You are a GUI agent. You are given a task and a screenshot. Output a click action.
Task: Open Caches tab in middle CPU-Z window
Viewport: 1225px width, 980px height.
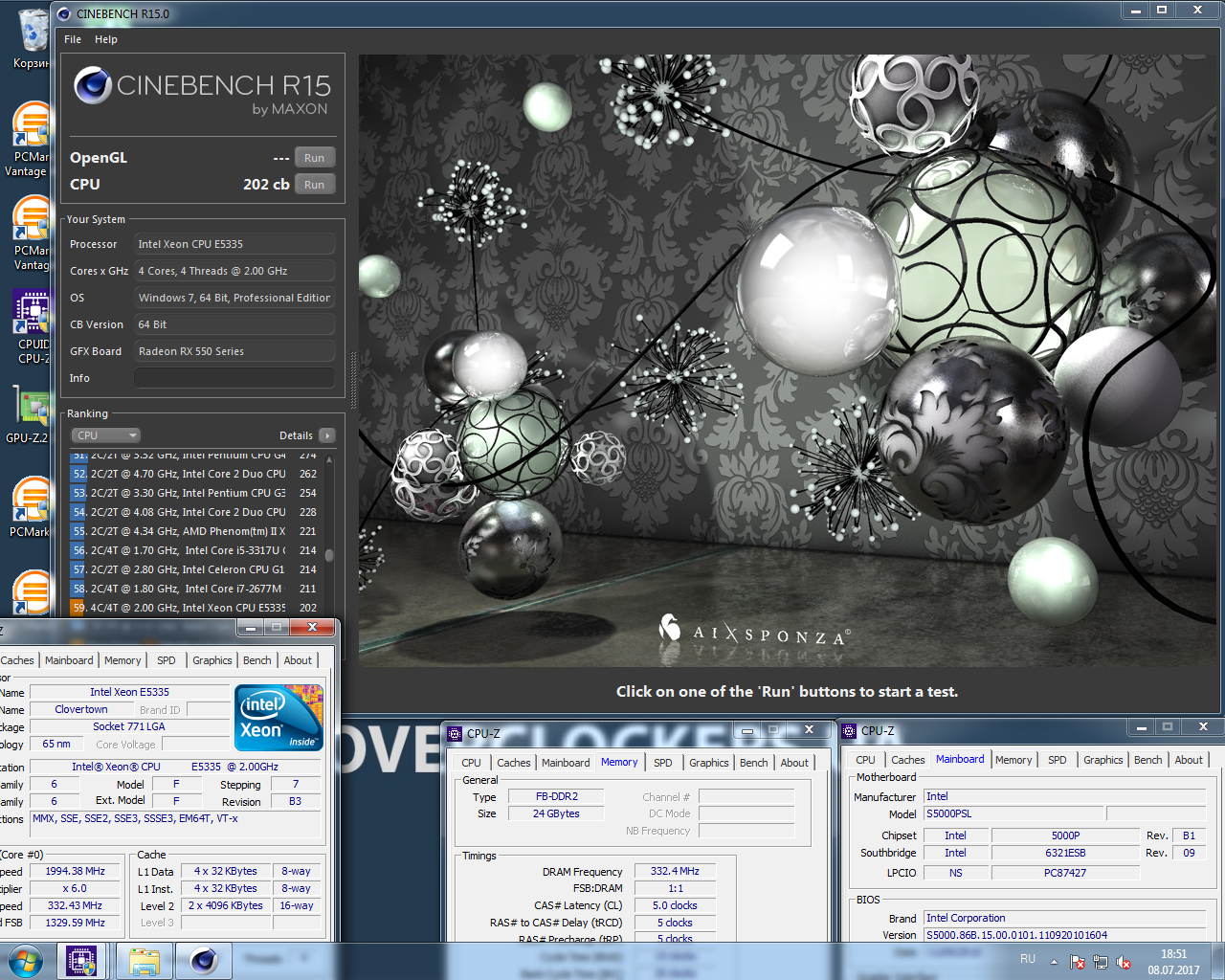(514, 763)
